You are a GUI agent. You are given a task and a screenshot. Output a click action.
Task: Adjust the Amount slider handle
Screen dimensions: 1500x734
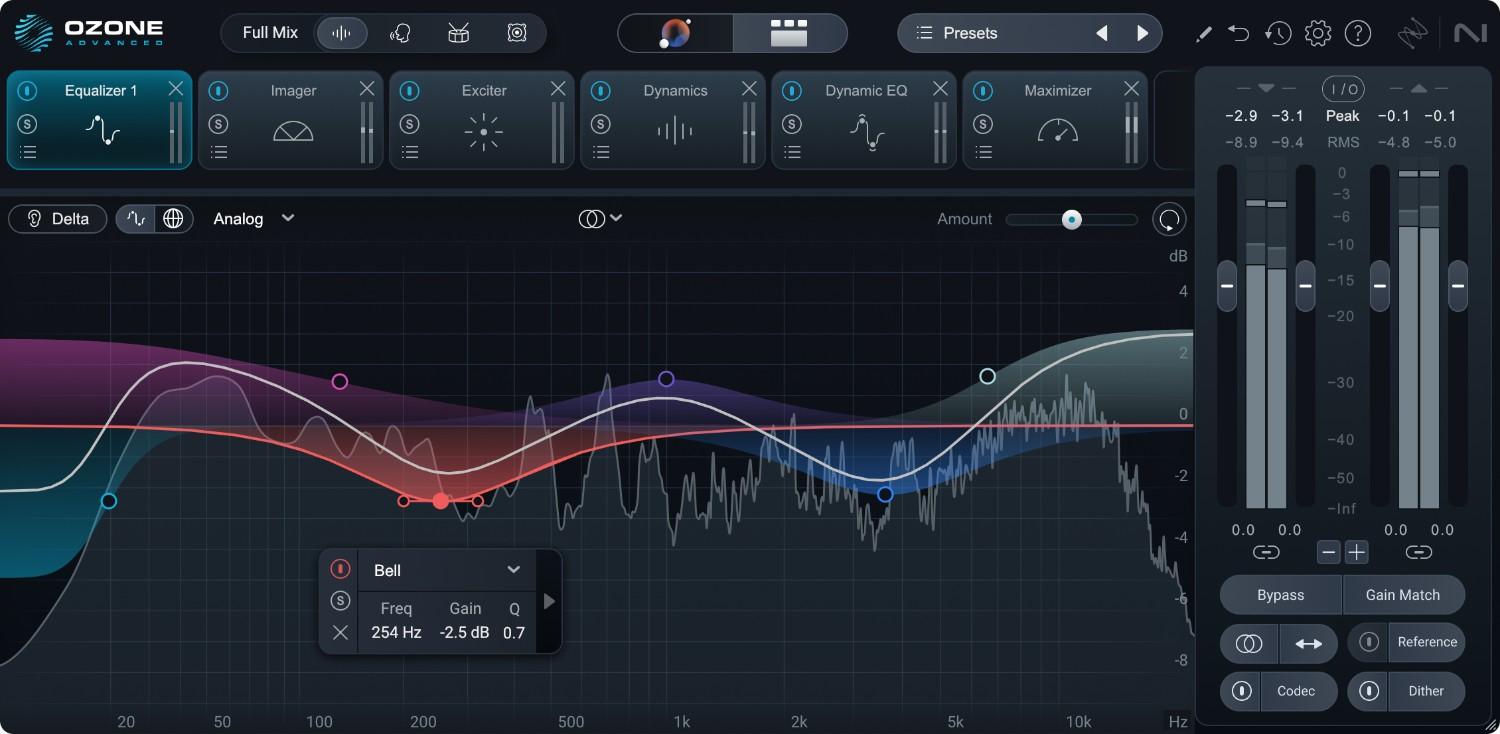pos(1072,219)
